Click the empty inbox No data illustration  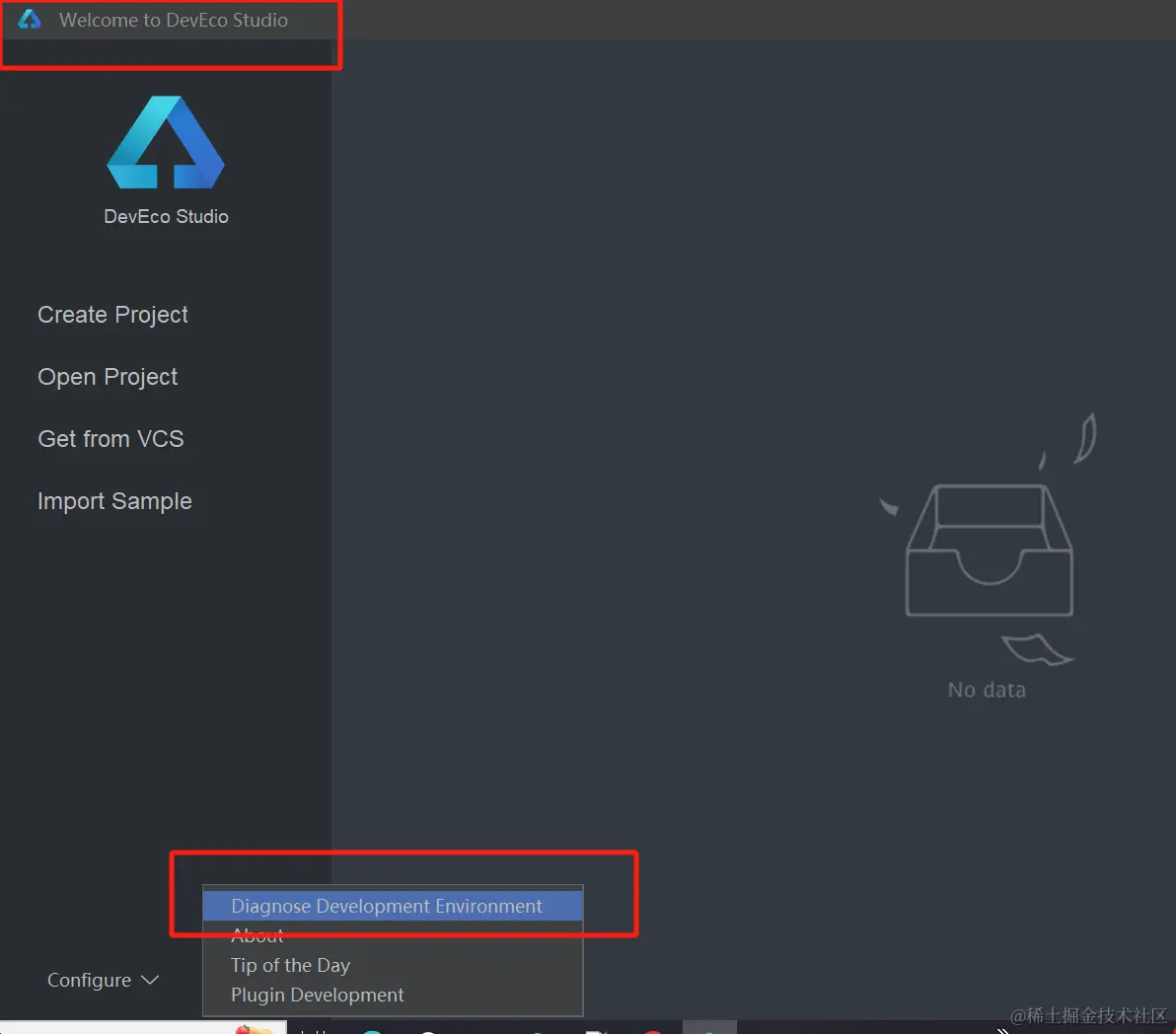pos(989,539)
